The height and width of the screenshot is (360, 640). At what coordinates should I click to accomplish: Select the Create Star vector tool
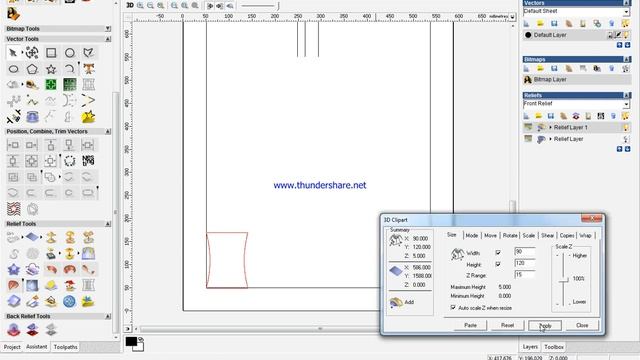[x=51, y=69]
